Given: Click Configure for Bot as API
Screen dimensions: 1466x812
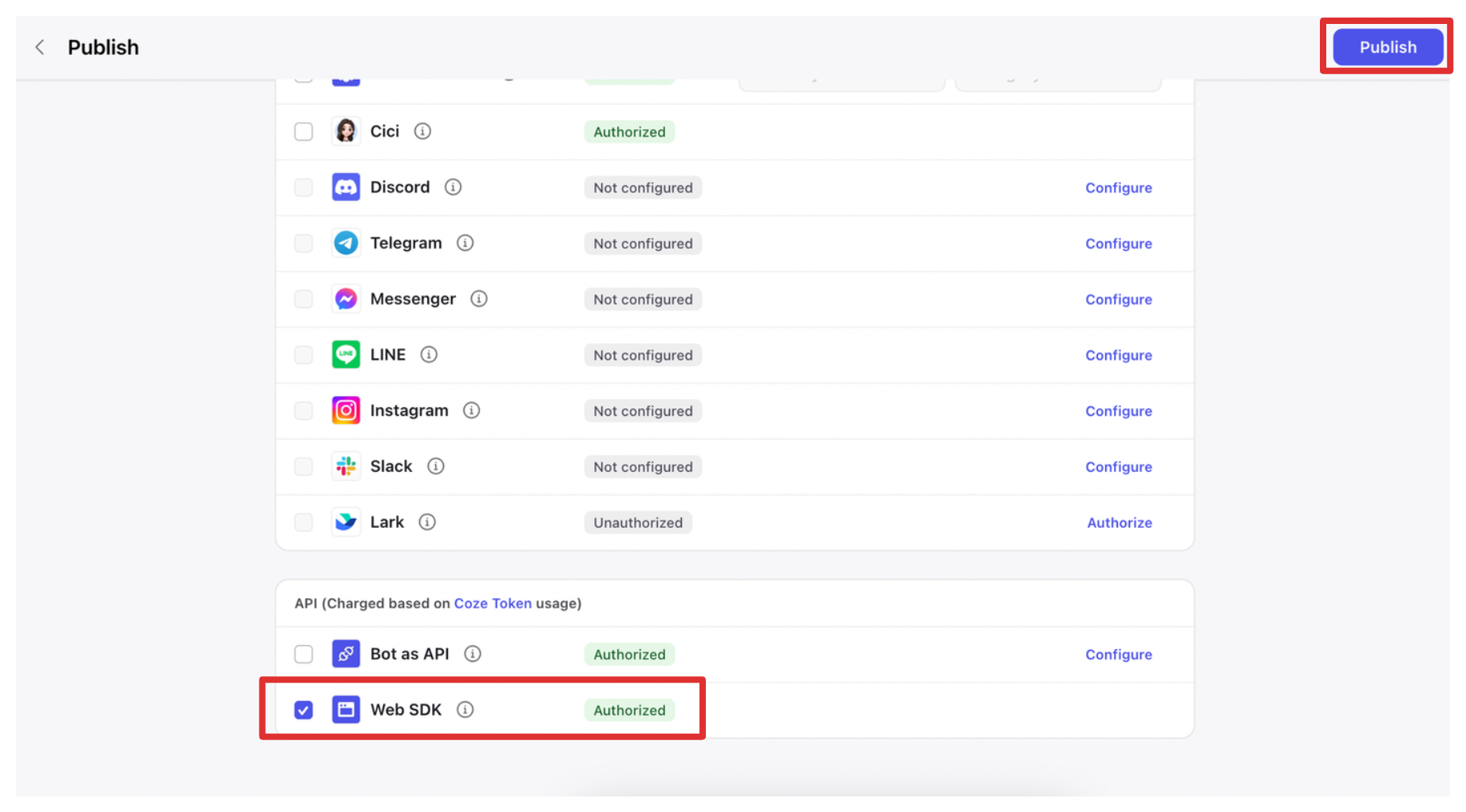Looking at the screenshot, I should click(x=1118, y=655).
